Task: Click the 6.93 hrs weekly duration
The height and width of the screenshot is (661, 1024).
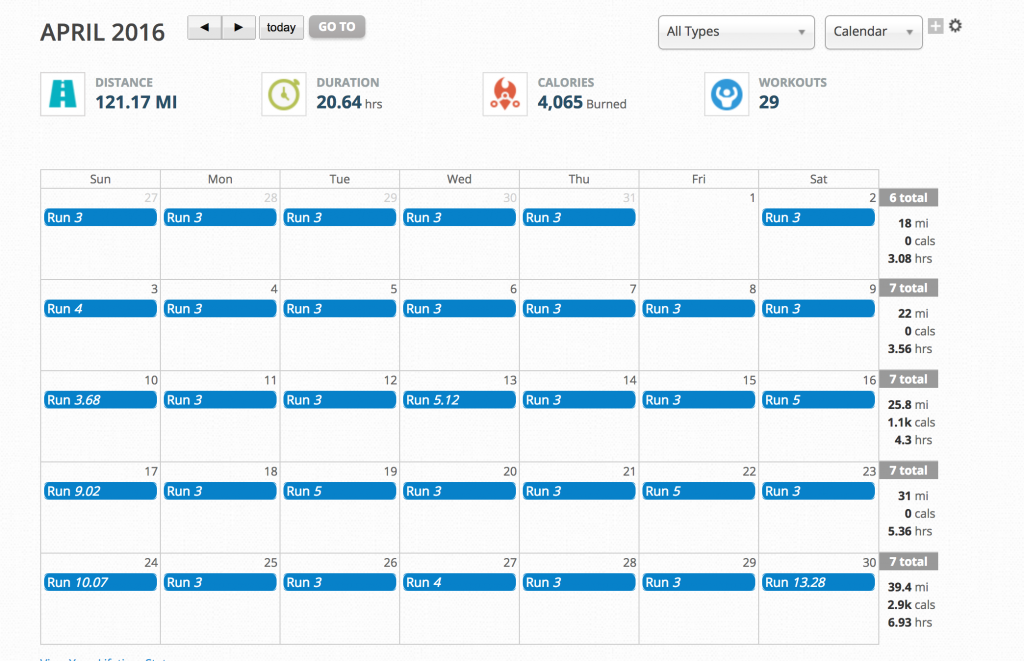Action: pyautogui.click(x=910, y=622)
